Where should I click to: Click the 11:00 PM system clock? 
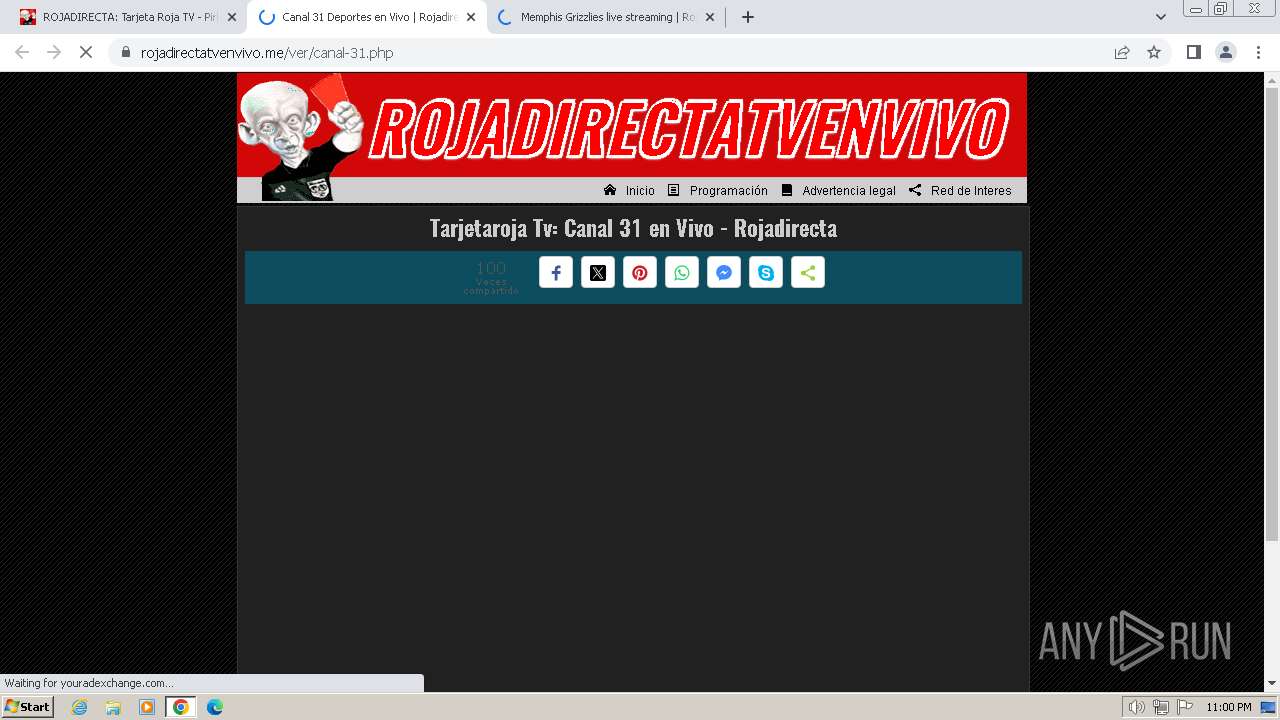[x=1229, y=707]
